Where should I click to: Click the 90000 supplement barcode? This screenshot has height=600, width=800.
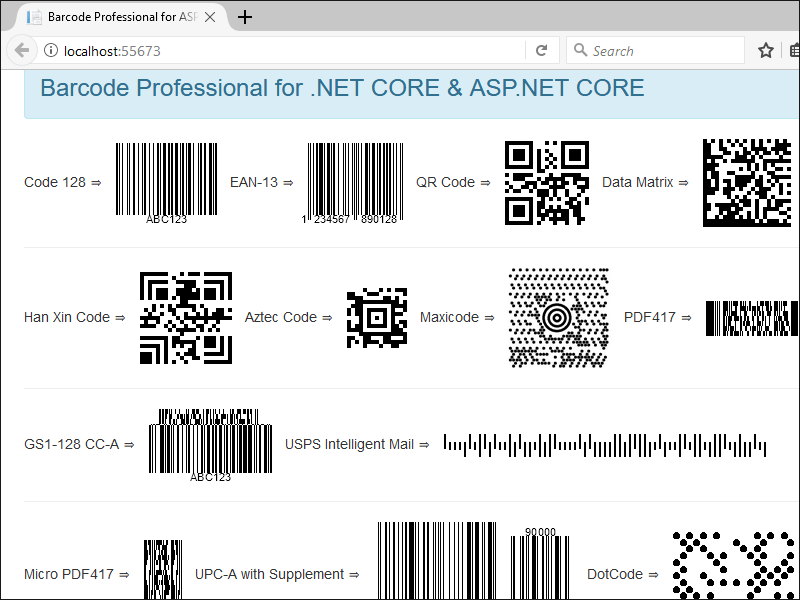coord(540,563)
